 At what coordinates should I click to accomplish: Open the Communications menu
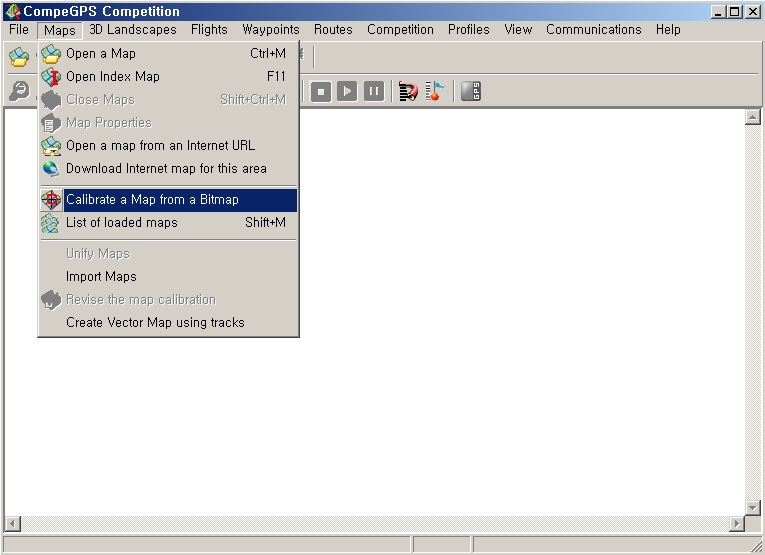(x=594, y=30)
